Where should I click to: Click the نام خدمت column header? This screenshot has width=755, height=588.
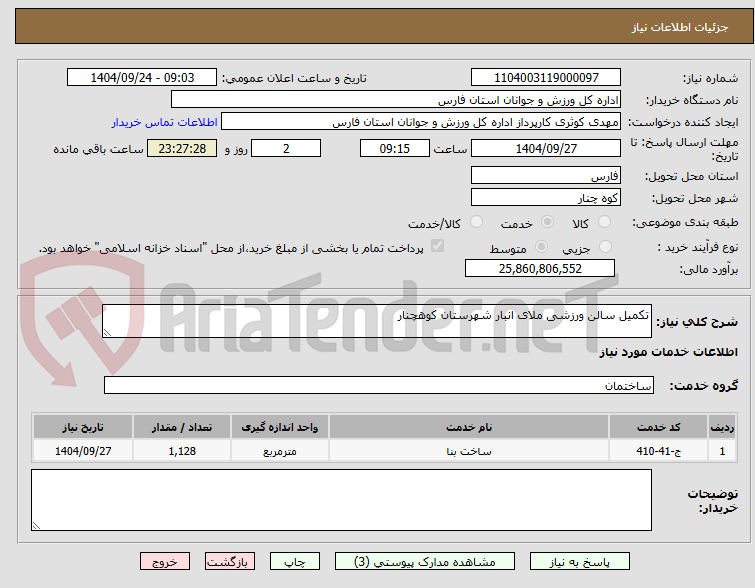[469, 427]
